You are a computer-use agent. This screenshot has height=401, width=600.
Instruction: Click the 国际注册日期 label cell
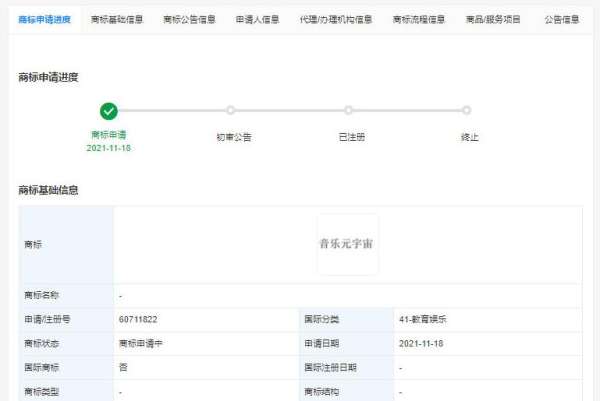pos(346,368)
